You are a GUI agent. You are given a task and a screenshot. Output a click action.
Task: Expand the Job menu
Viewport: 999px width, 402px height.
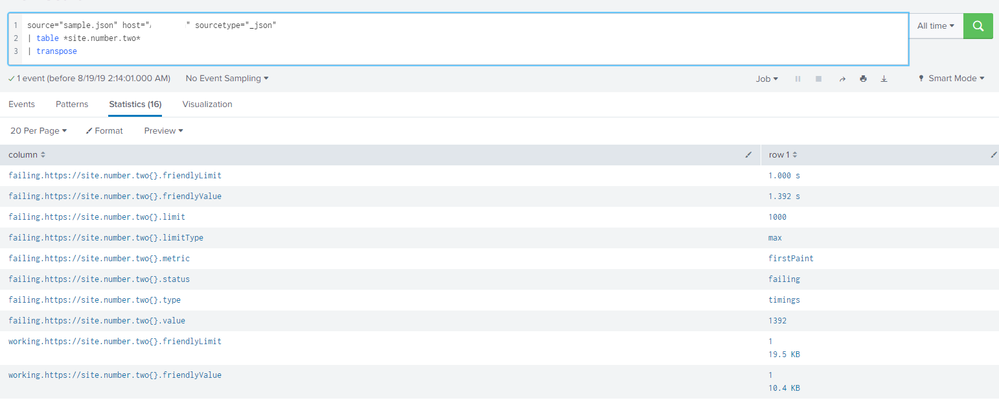pyautogui.click(x=767, y=79)
